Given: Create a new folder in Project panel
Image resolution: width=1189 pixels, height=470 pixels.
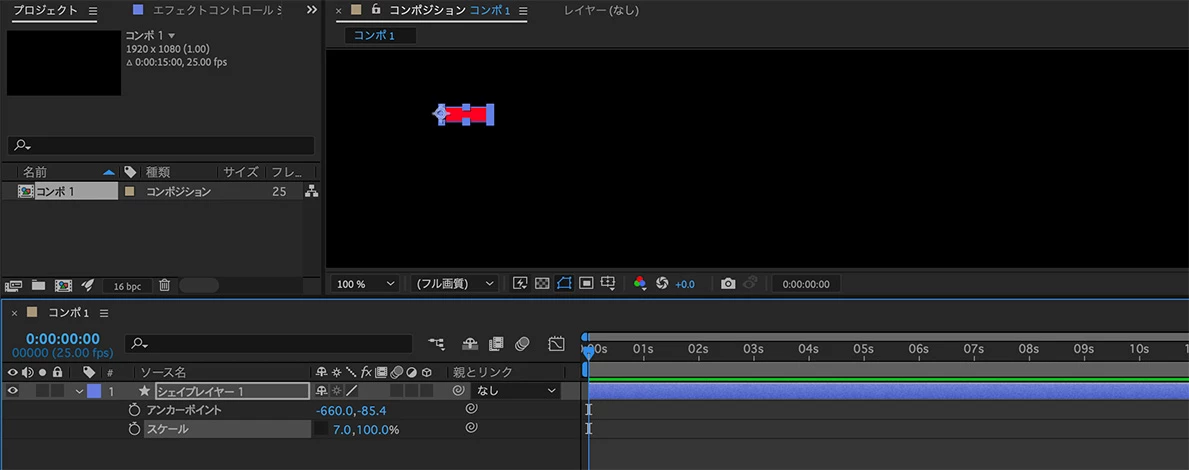Looking at the screenshot, I should point(38,285).
